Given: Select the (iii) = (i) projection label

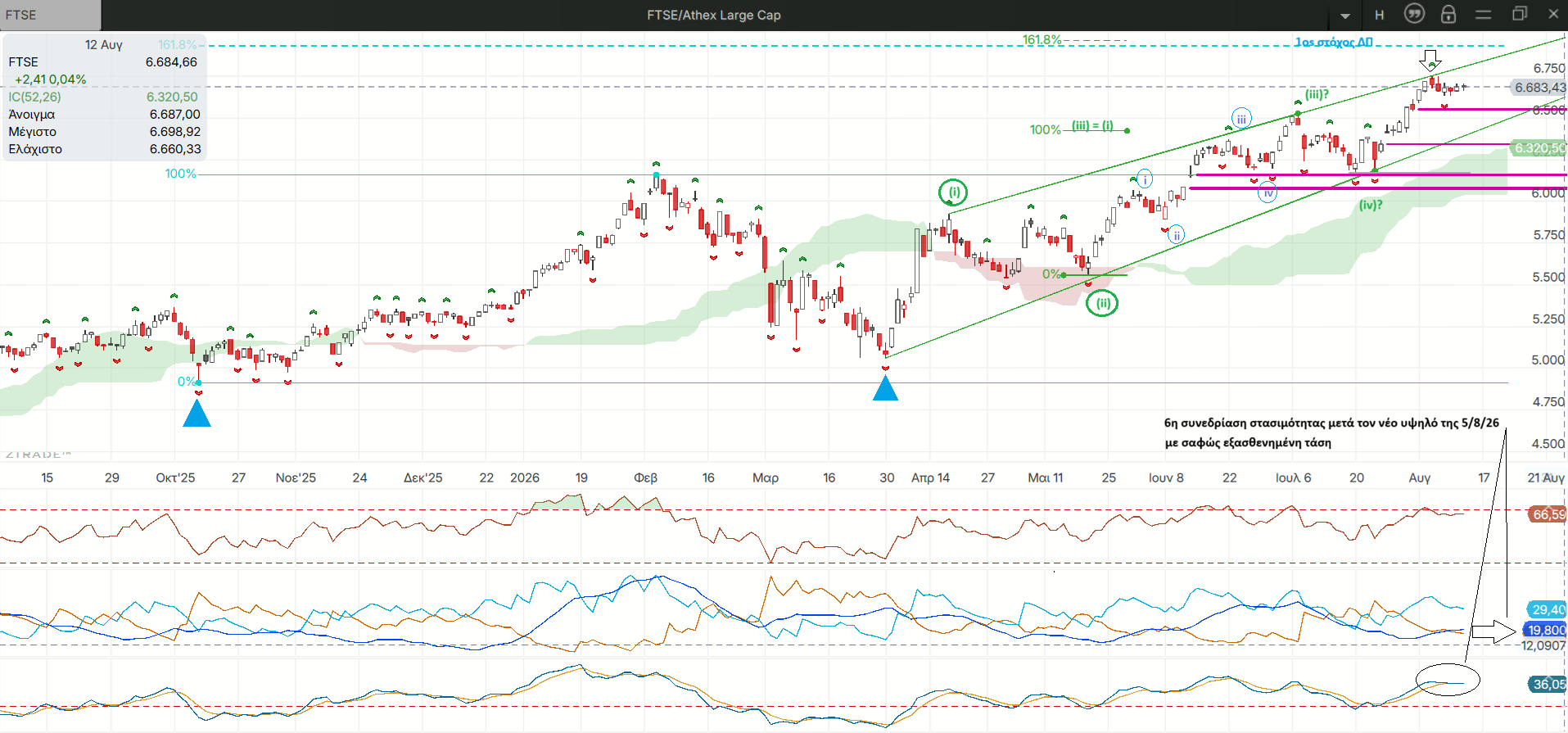Looking at the screenshot, I should [1092, 125].
